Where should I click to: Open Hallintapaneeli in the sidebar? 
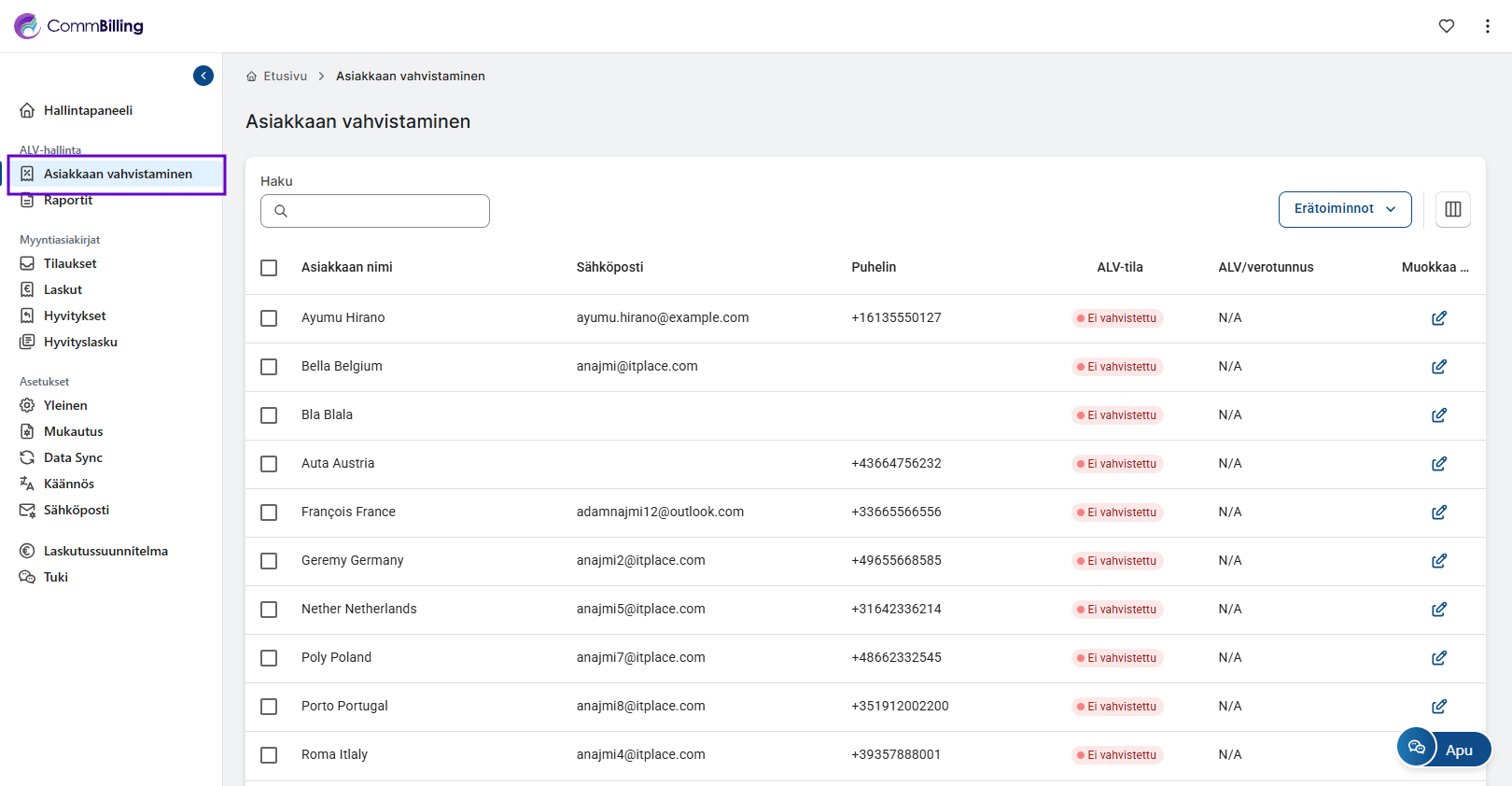(88, 110)
